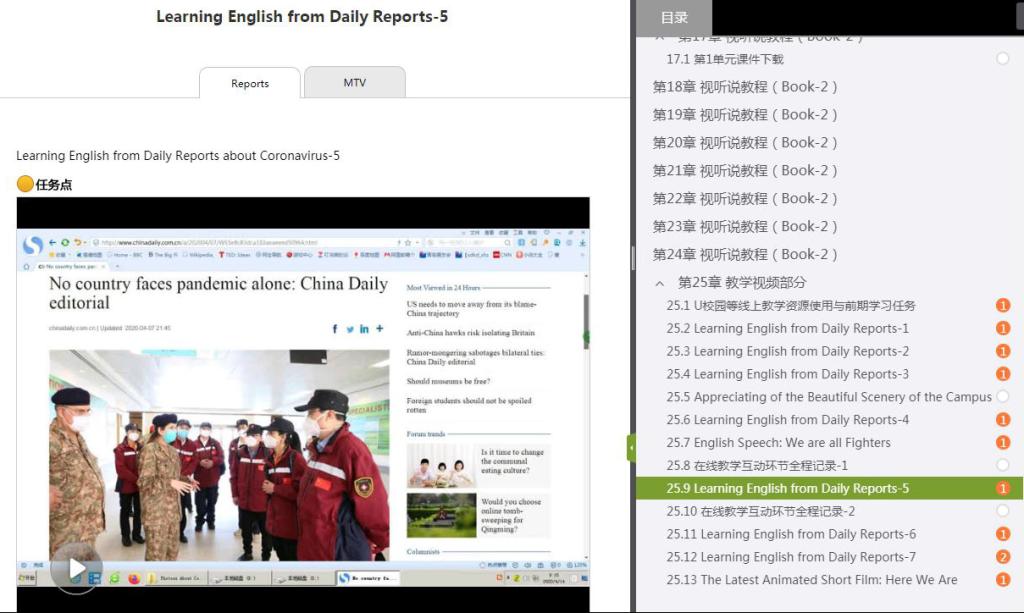Click status circle next to 在线教学互动环节全程记录-1

coord(1002,466)
